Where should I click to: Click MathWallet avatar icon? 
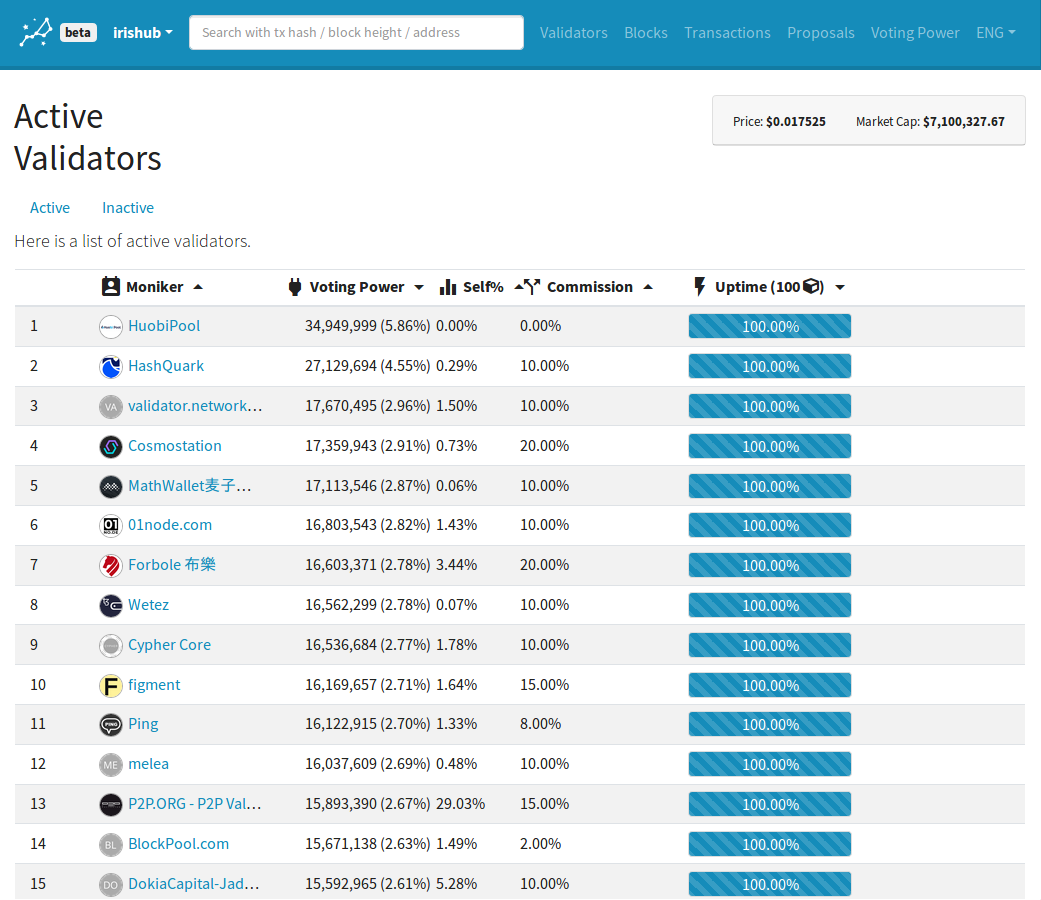point(111,487)
